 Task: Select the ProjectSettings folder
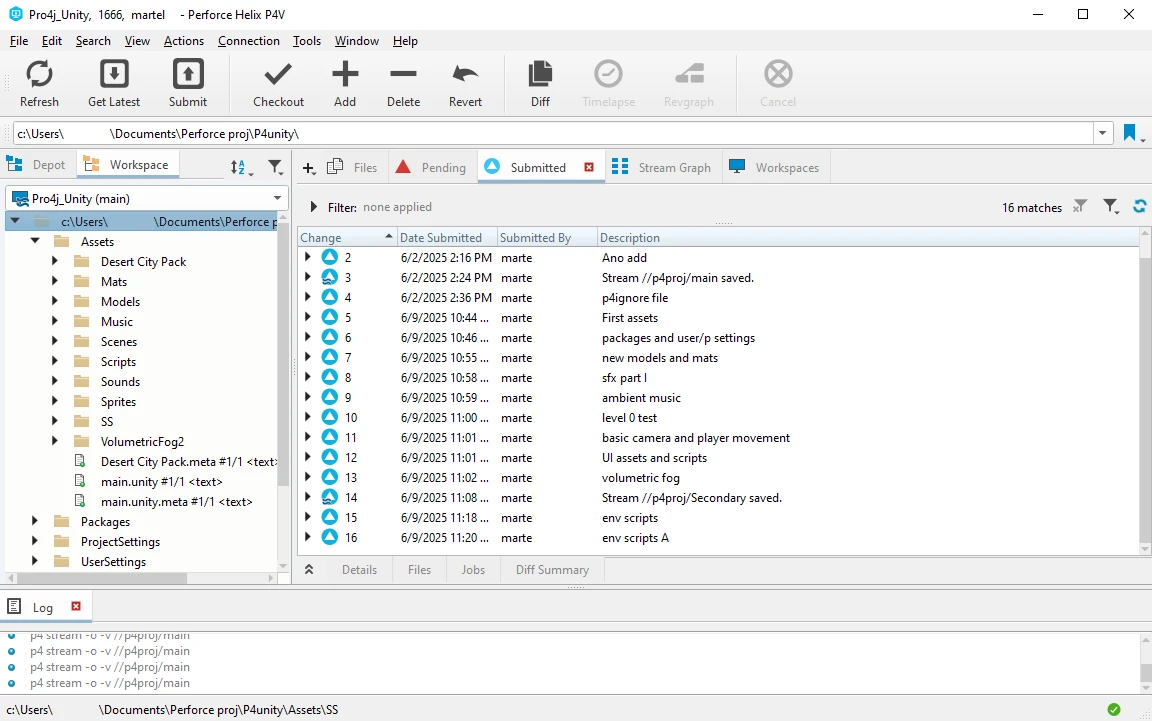point(120,541)
